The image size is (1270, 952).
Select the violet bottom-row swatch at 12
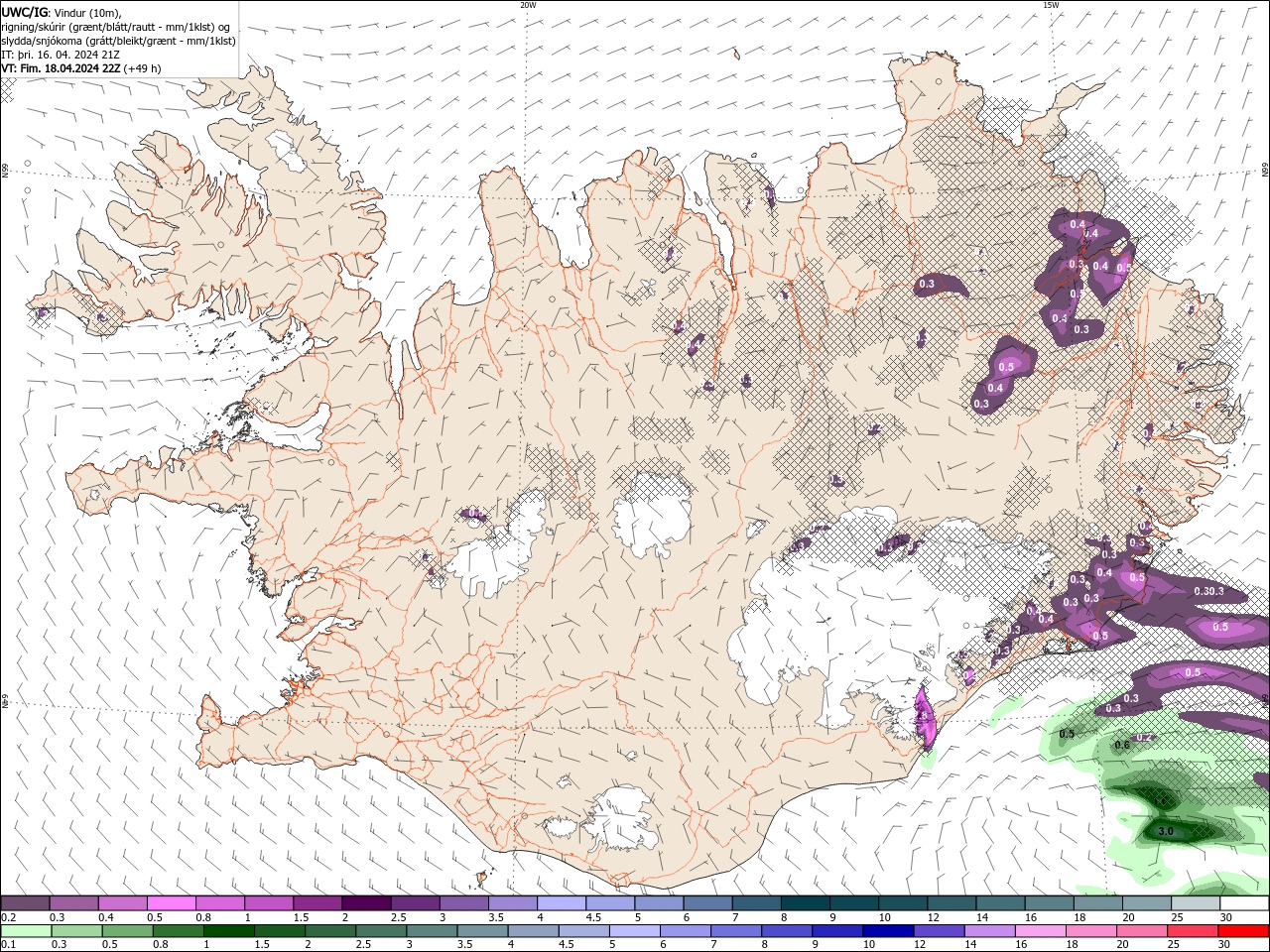(939, 931)
